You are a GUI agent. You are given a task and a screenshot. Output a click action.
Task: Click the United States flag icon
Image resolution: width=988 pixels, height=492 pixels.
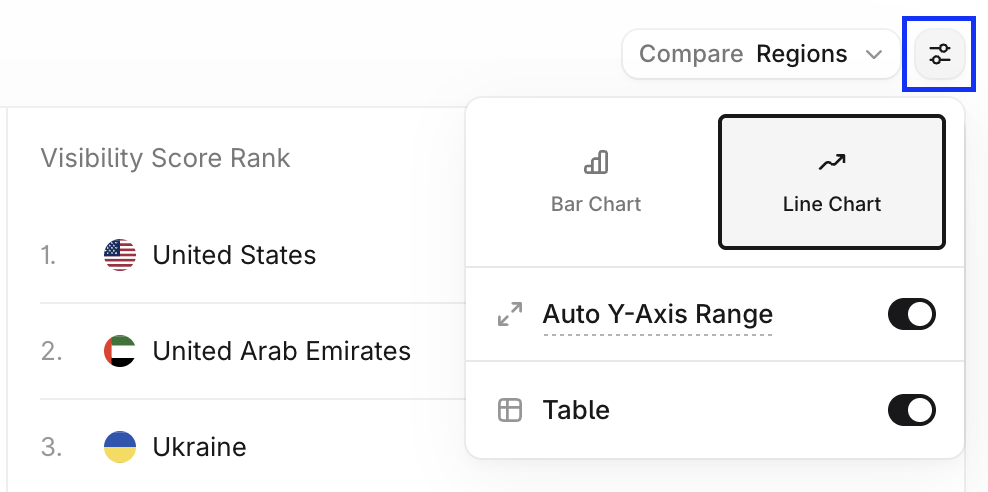[120, 255]
